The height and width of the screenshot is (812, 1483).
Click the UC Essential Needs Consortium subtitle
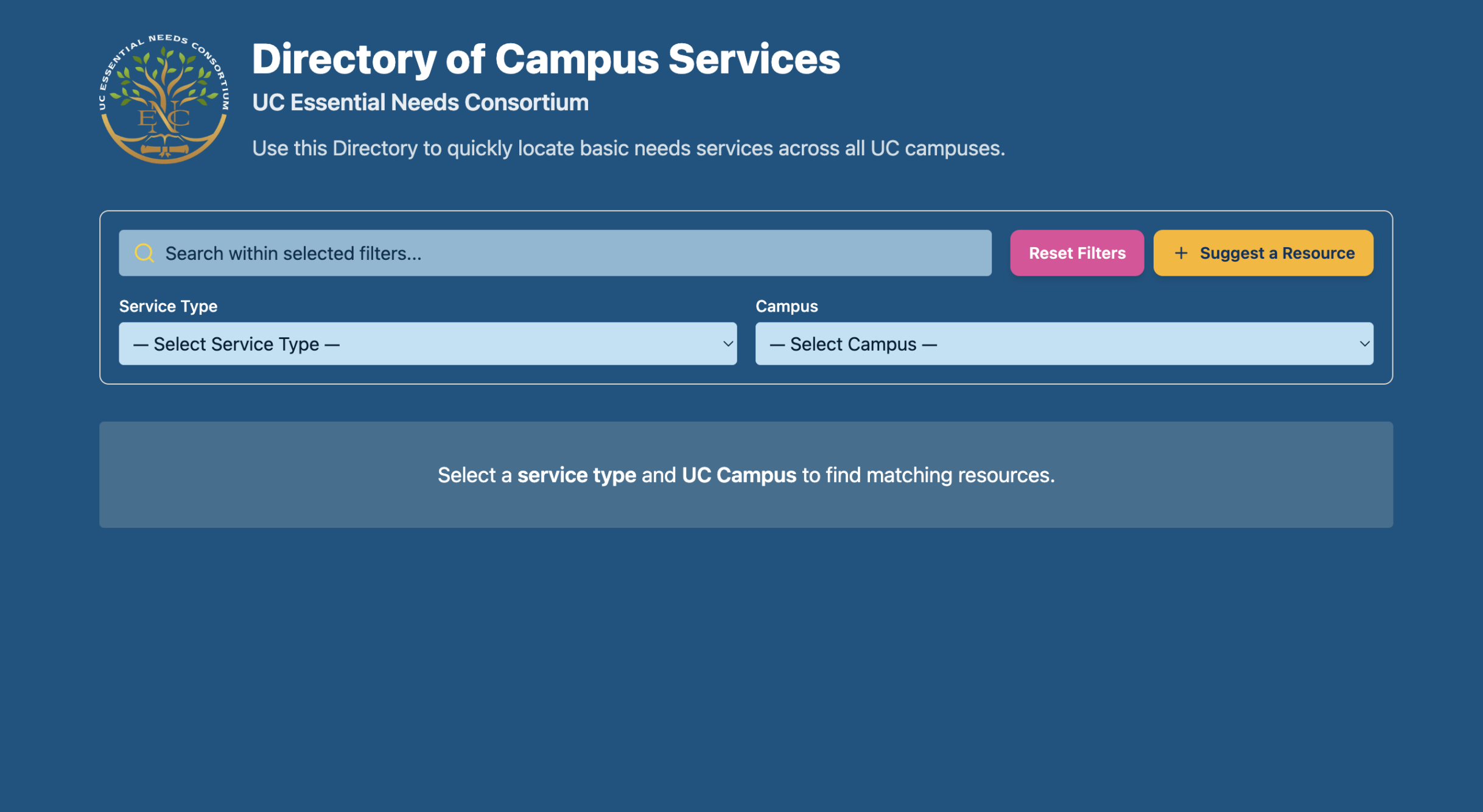pyautogui.click(x=420, y=102)
